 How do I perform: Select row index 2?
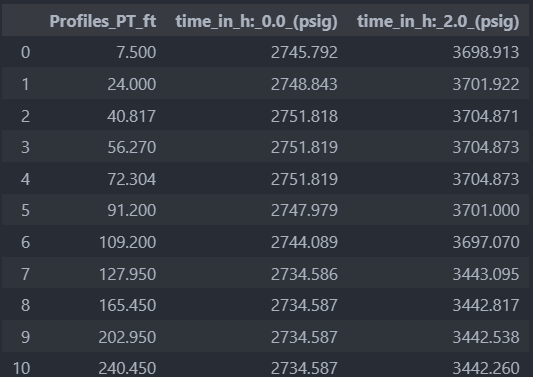(x=25, y=116)
